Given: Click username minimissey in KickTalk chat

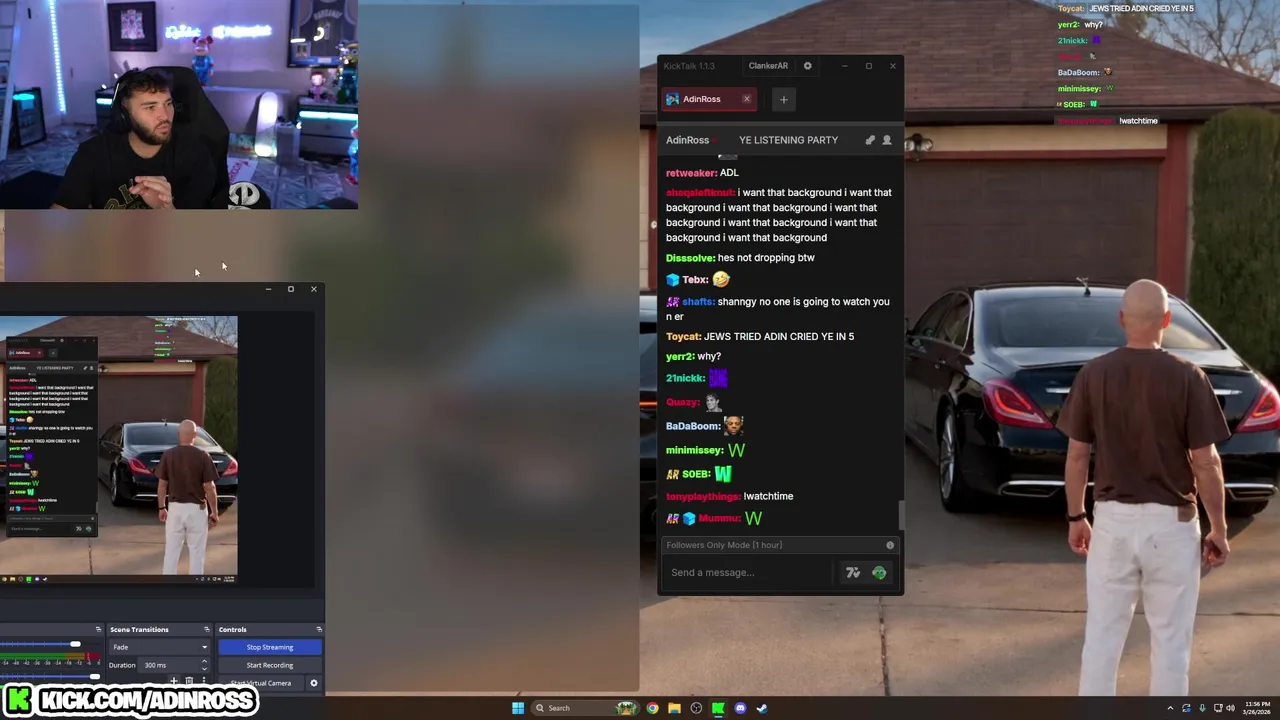Looking at the screenshot, I should click(x=694, y=450).
